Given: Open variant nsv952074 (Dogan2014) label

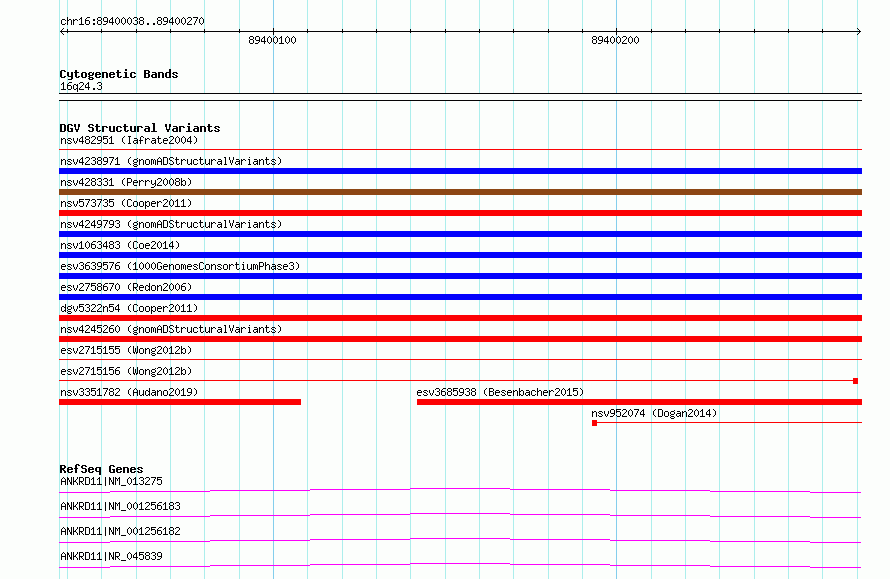Looking at the screenshot, I should click(654, 413).
